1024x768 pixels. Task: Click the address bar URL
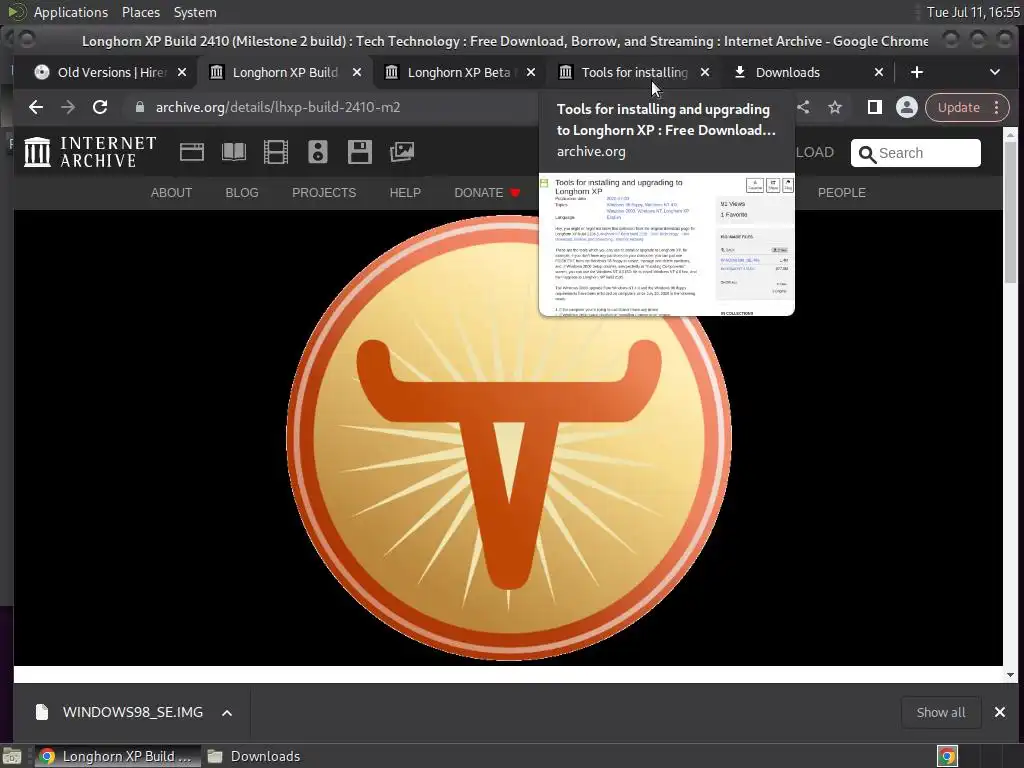click(x=278, y=107)
